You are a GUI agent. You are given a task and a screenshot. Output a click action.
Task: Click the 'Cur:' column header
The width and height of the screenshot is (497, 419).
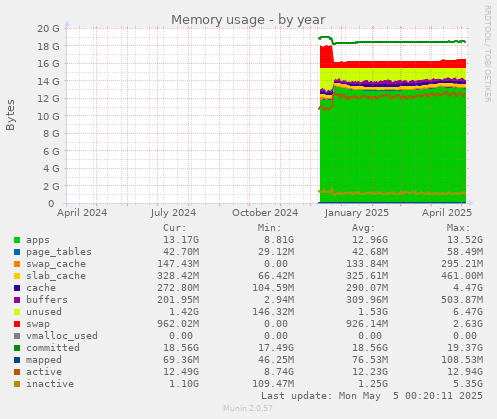[x=175, y=228]
